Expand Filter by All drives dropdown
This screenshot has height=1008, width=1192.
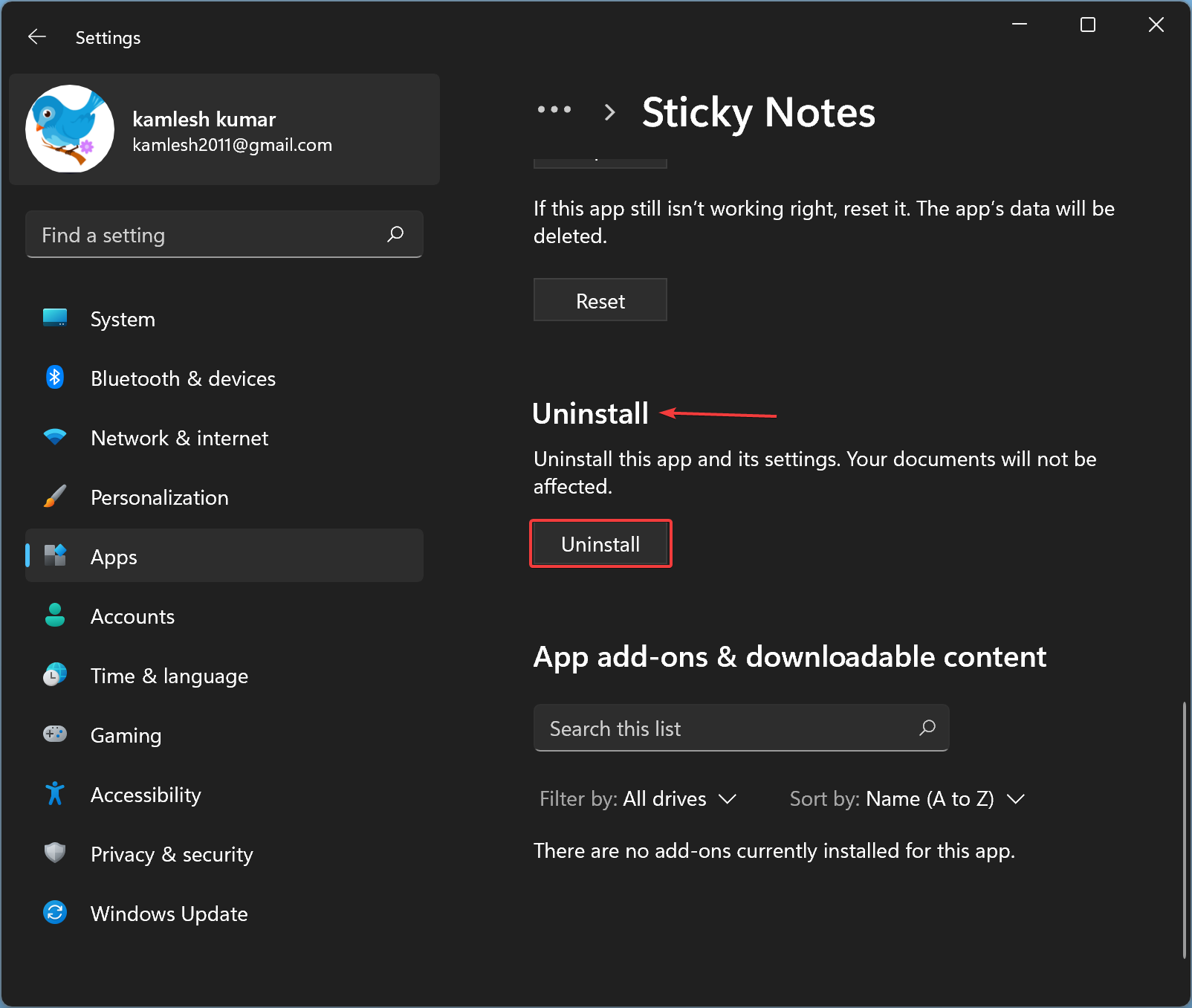tap(638, 798)
